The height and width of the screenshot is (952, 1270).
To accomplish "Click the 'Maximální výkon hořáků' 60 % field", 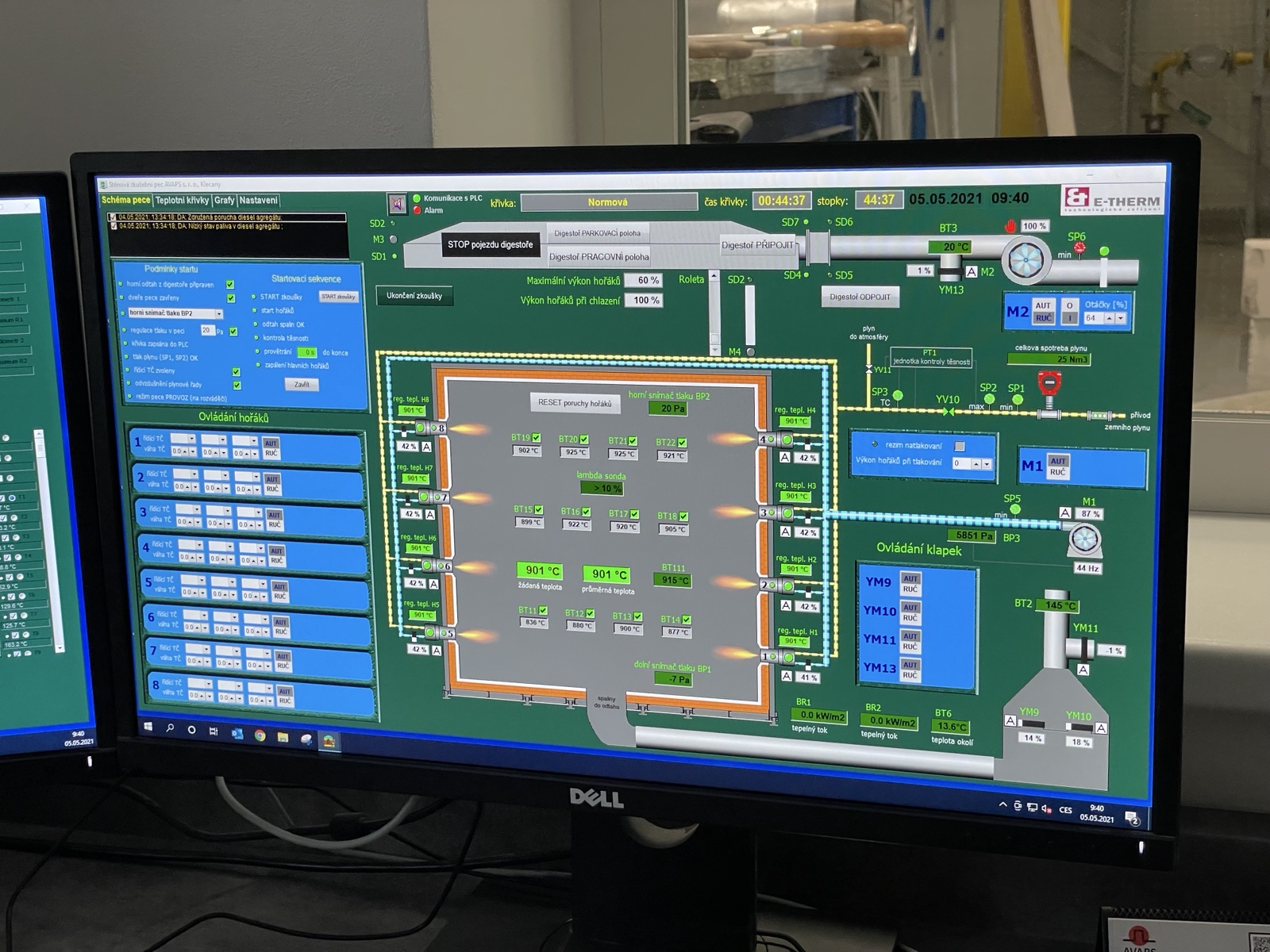I will coord(644,281).
